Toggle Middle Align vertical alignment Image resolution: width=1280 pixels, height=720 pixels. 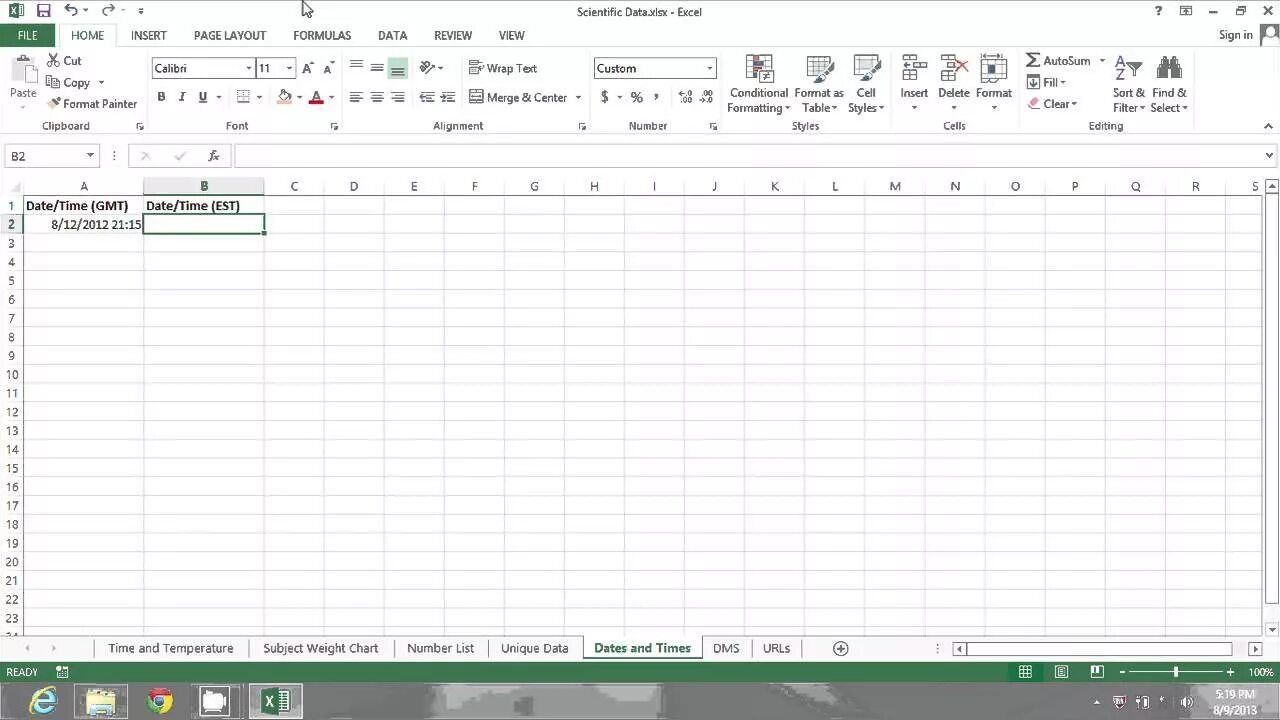click(x=377, y=68)
